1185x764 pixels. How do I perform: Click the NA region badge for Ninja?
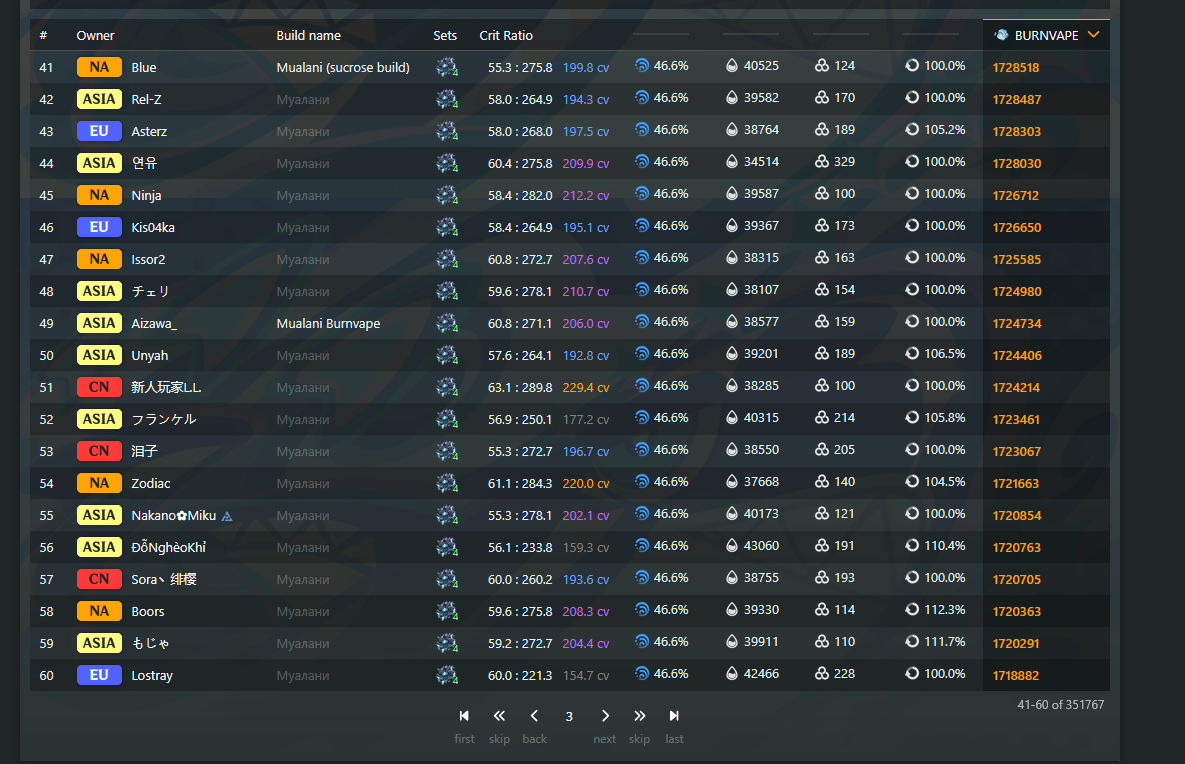point(99,195)
